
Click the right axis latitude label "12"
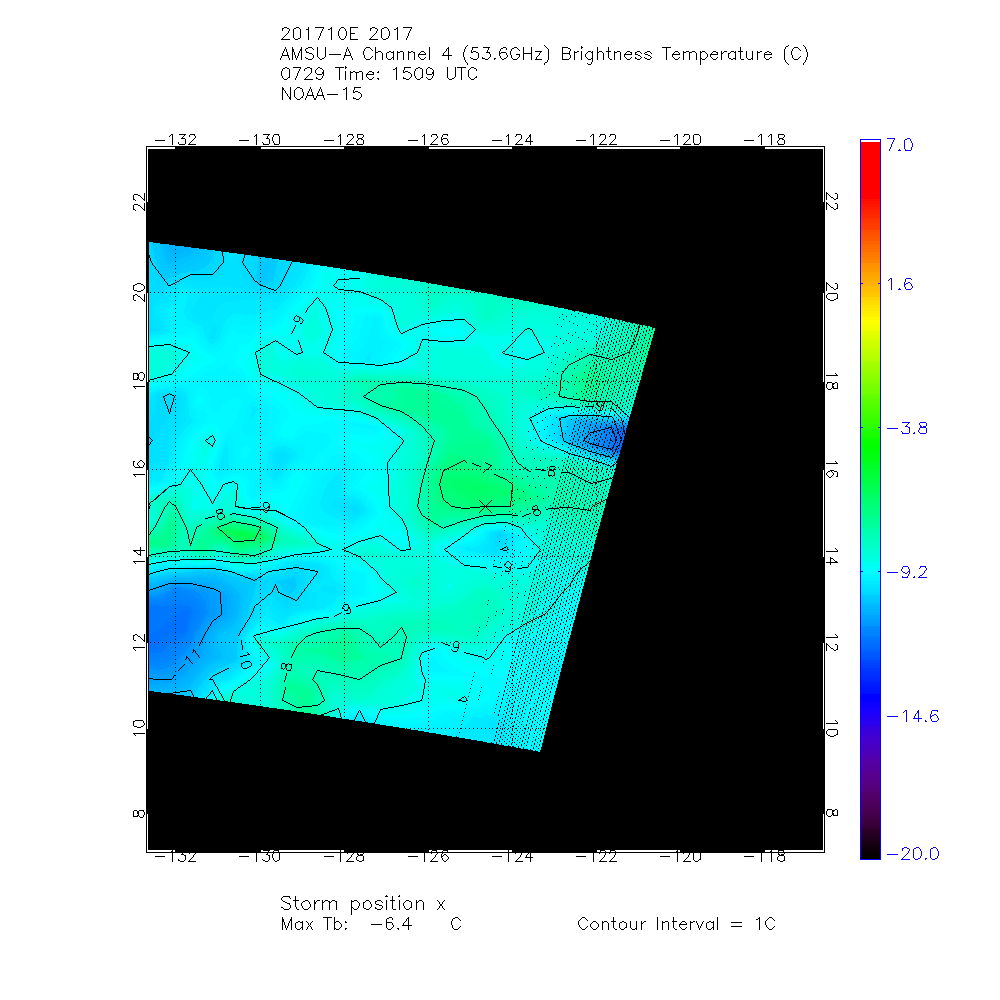[x=832, y=642]
